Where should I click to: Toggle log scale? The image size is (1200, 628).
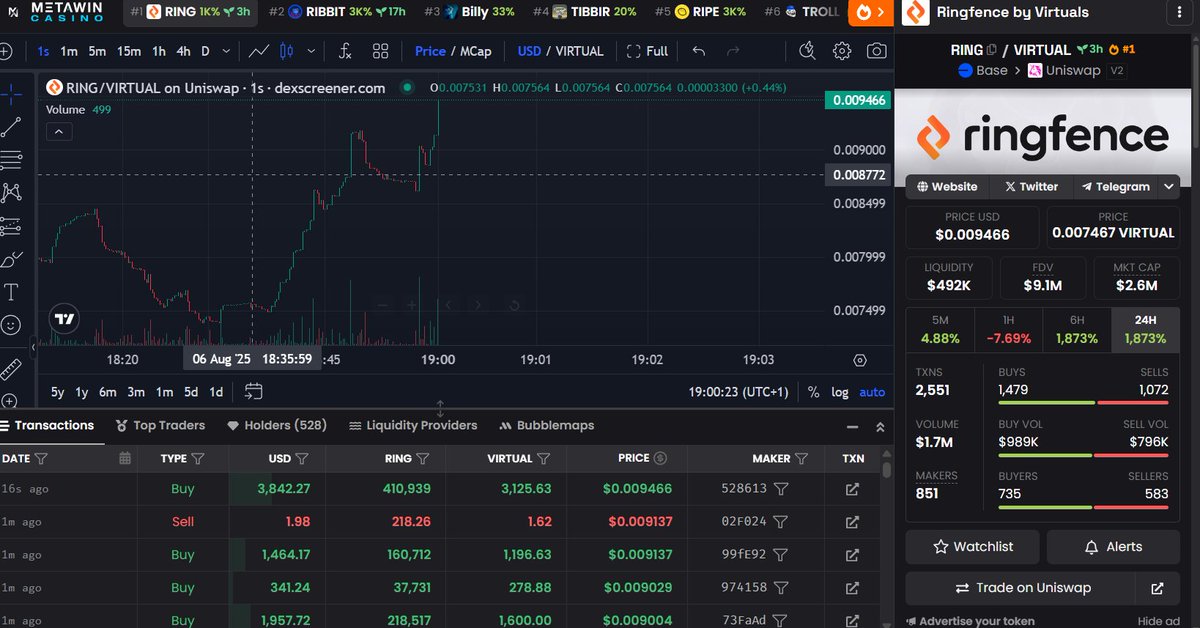[839, 392]
